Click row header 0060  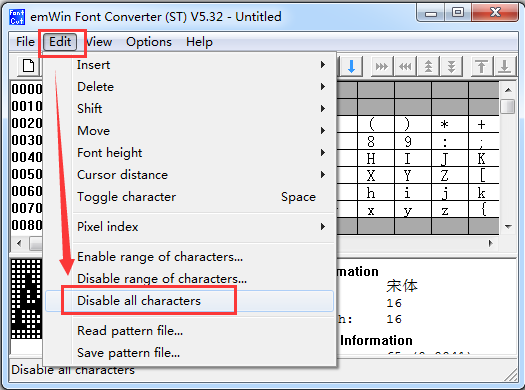coord(27,191)
